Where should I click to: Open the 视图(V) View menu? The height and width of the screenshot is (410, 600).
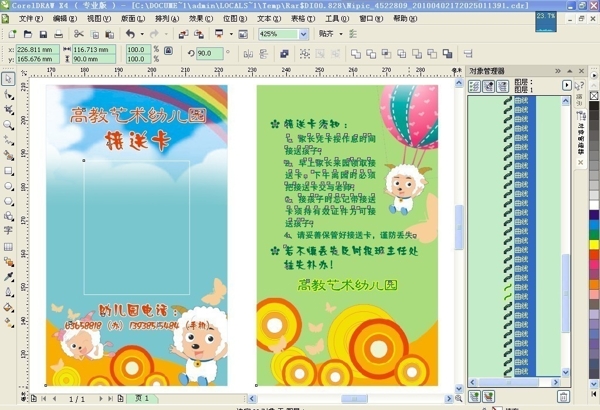(x=99, y=18)
